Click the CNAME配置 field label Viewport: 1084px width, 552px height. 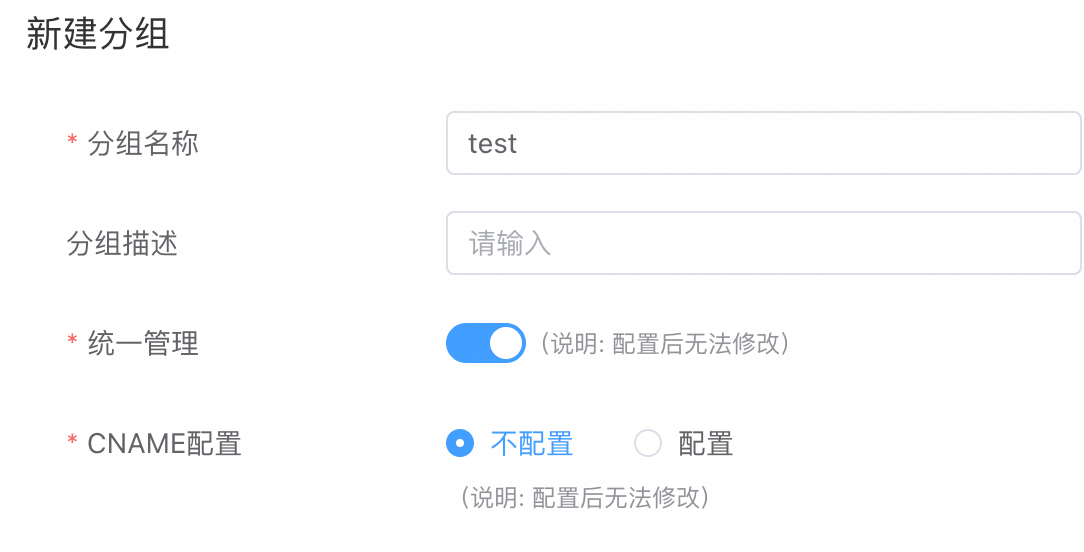(165, 443)
